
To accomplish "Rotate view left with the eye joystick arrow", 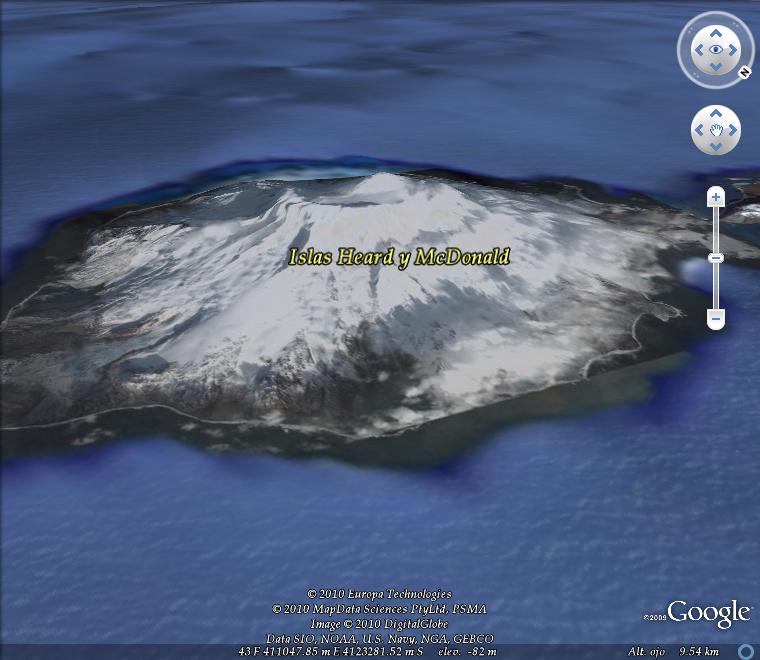I will click(698, 50).
